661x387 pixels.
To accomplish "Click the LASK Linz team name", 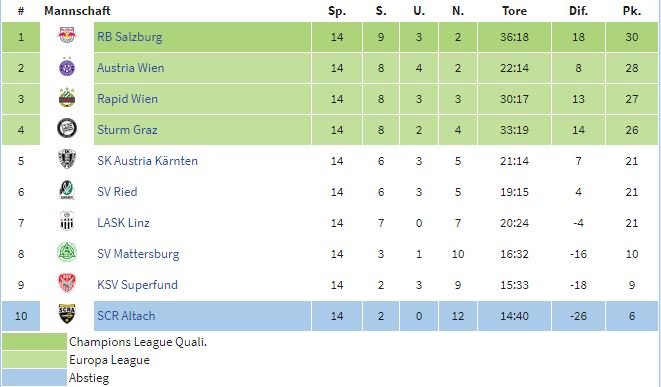I will [x=123, y=223].
